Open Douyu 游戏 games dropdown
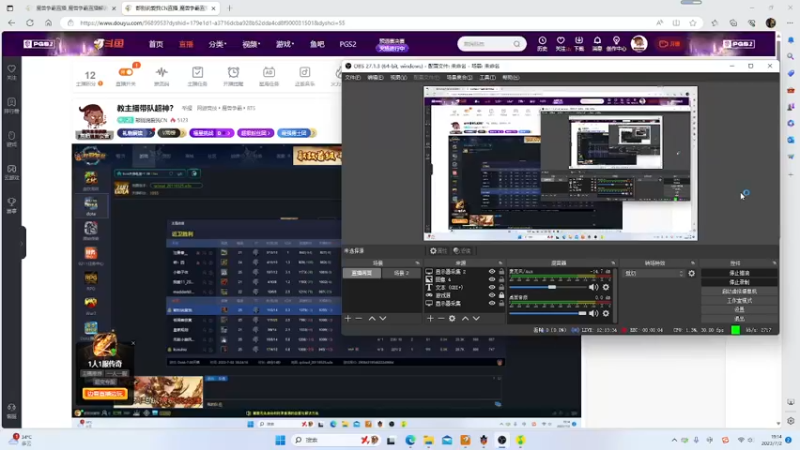Screen dimensions: 800x450 point(285,44)
